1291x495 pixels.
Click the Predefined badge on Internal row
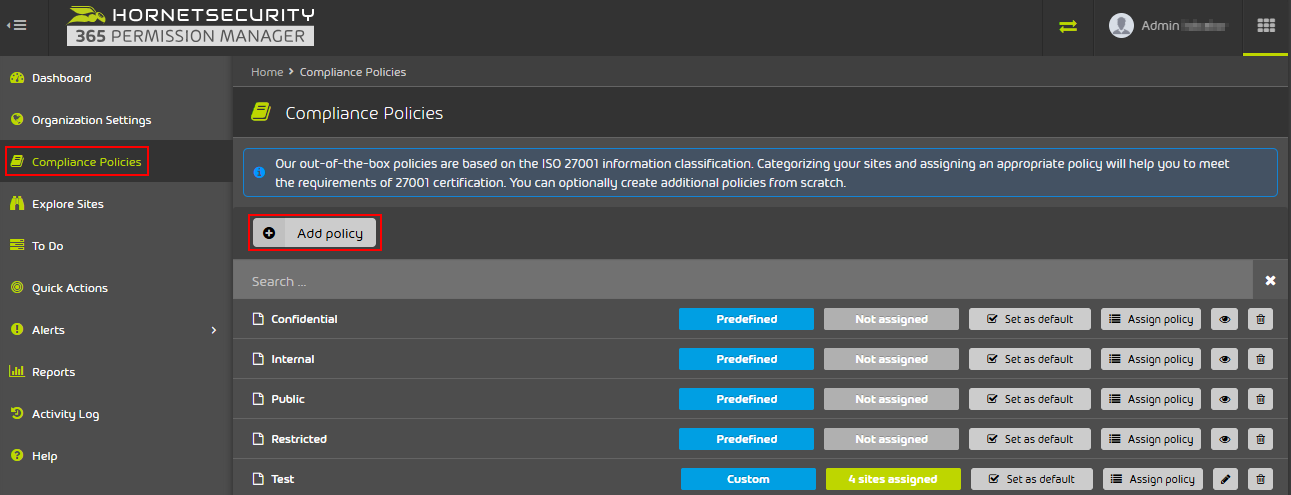click(746, 359)
